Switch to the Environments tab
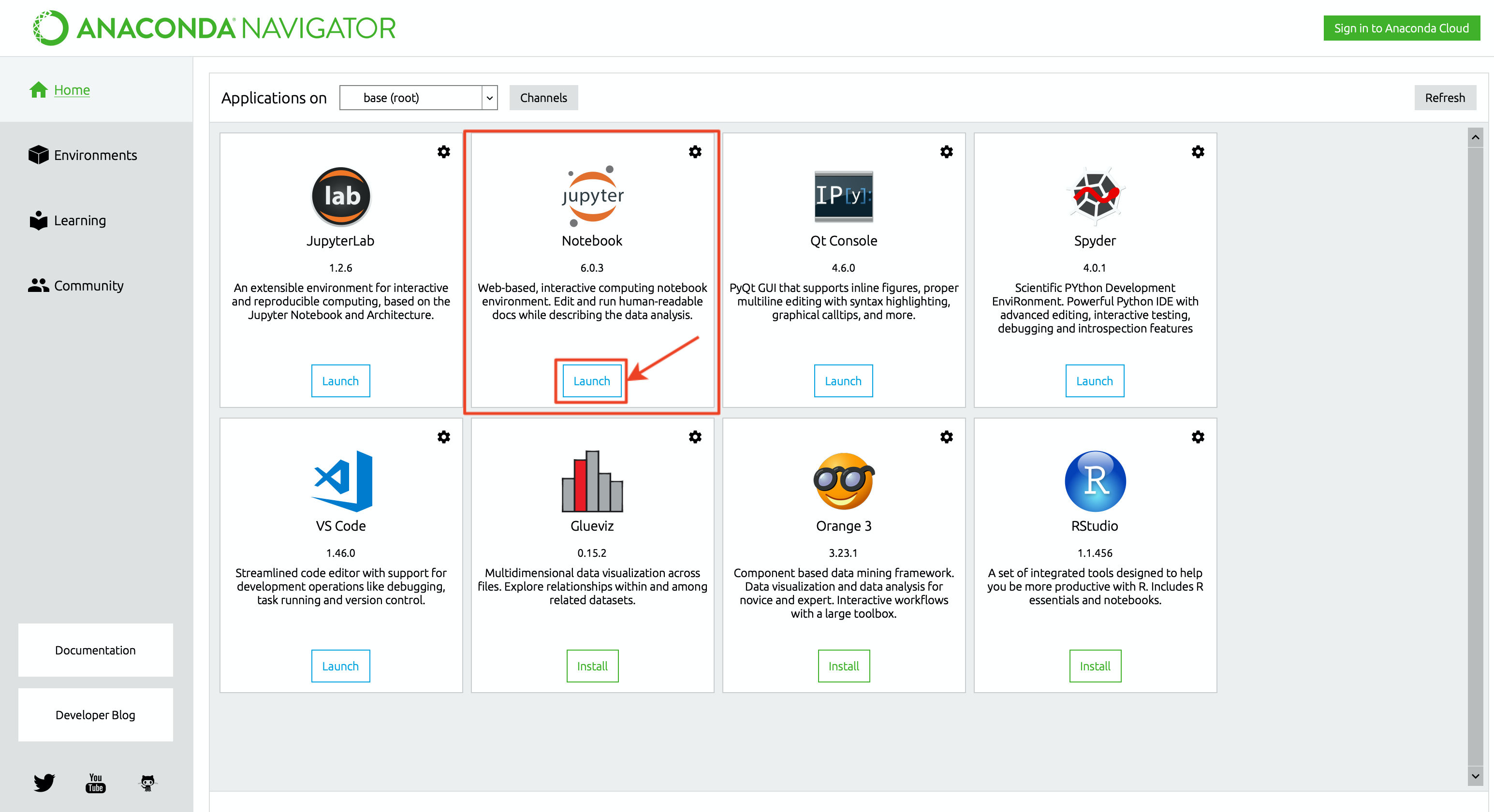 point(95,155)
